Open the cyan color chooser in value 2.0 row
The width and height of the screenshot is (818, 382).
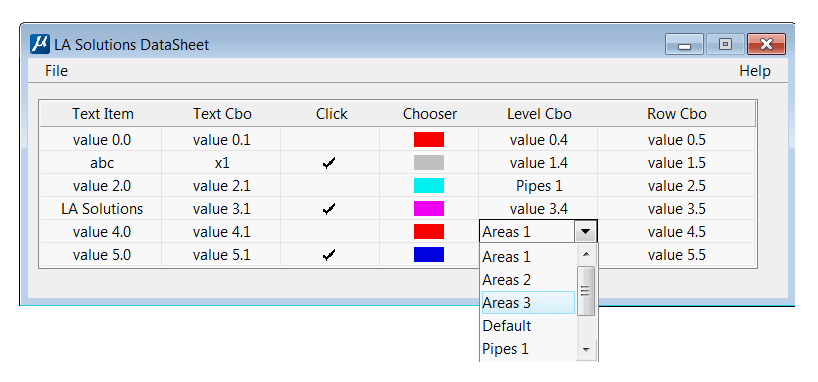[x=429, y=186]
